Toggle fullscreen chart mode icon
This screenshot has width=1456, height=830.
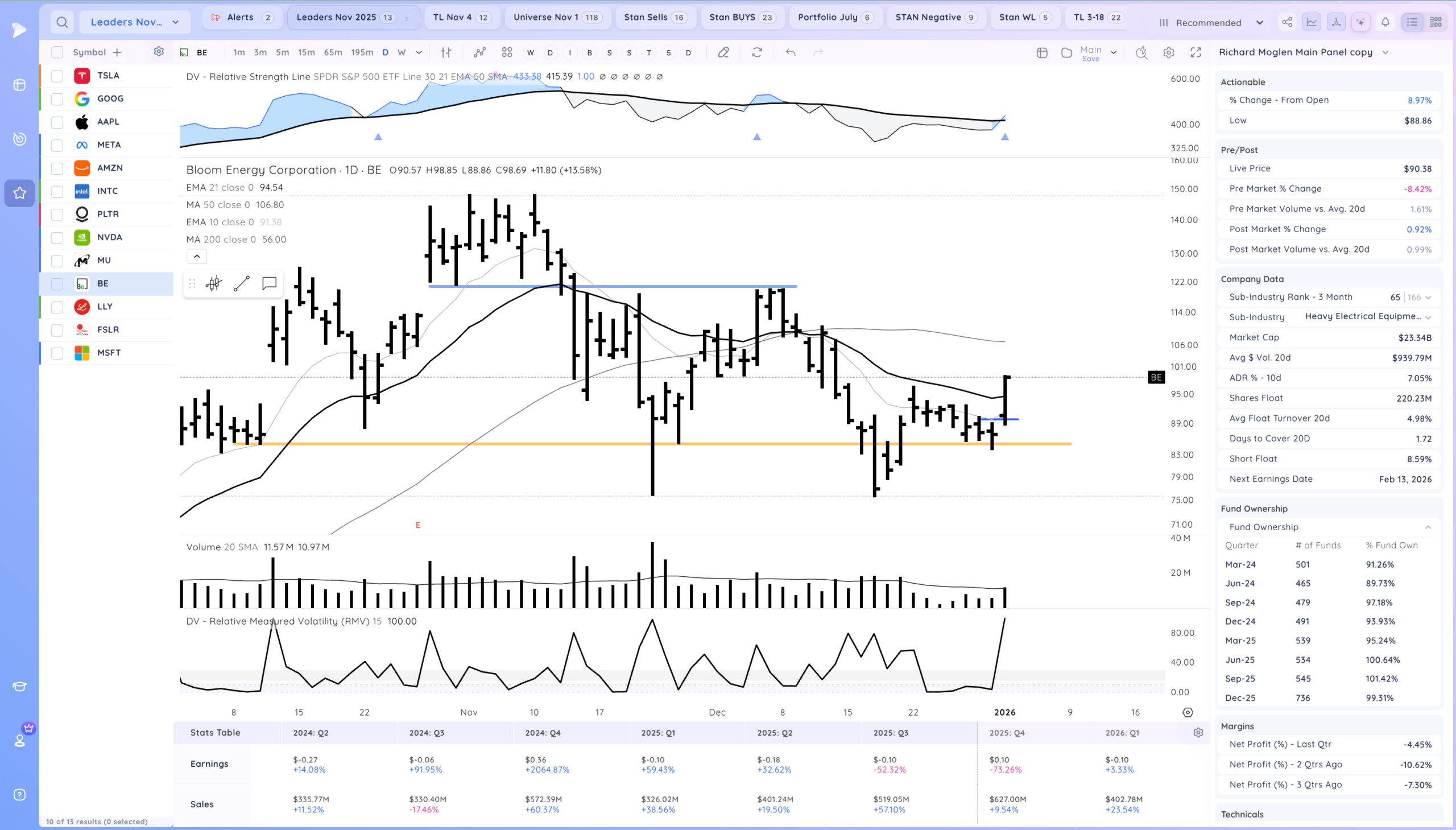click(1196, 52)
